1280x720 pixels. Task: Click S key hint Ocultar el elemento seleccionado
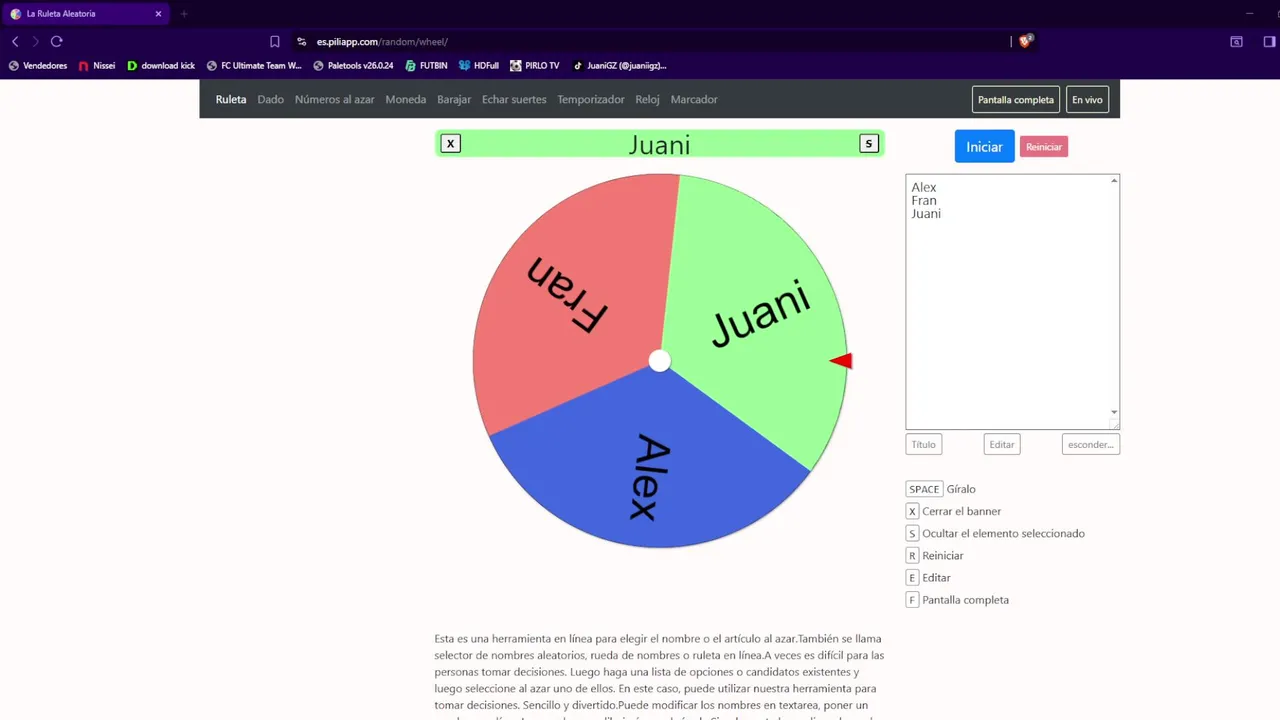pos(912,533)
